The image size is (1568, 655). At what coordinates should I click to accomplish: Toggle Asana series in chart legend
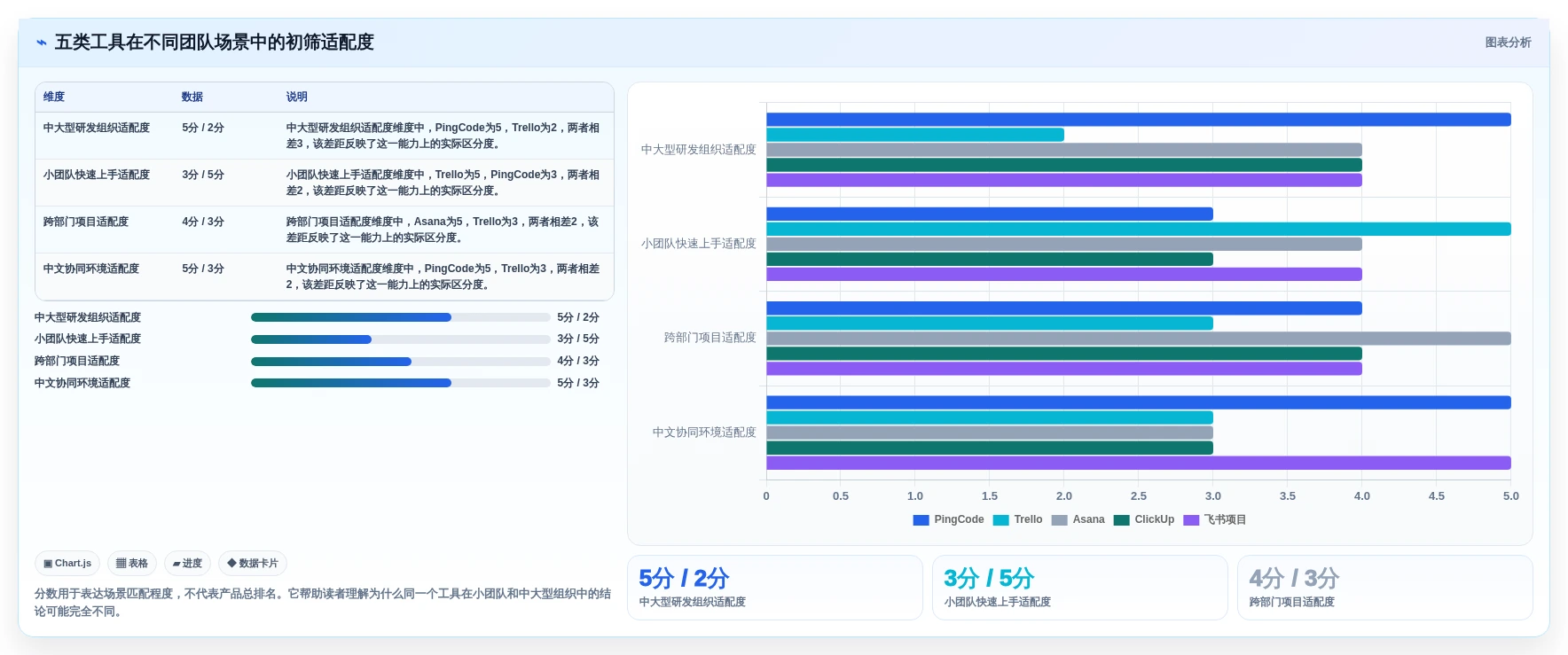(1078, 519)
